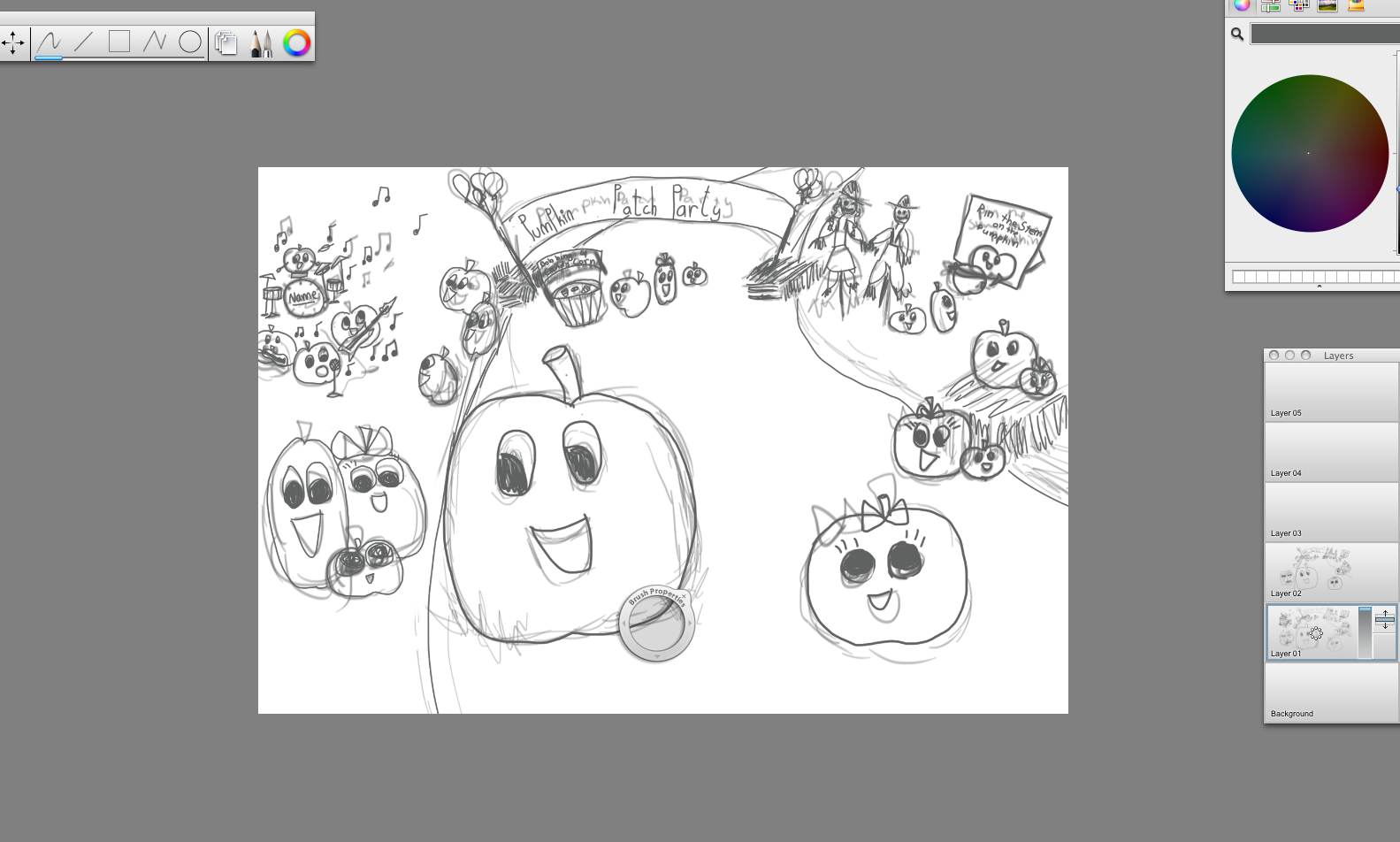Select the ellipse shape tool
This screenshot has height=842, width=1400.
tap(190, 42)
